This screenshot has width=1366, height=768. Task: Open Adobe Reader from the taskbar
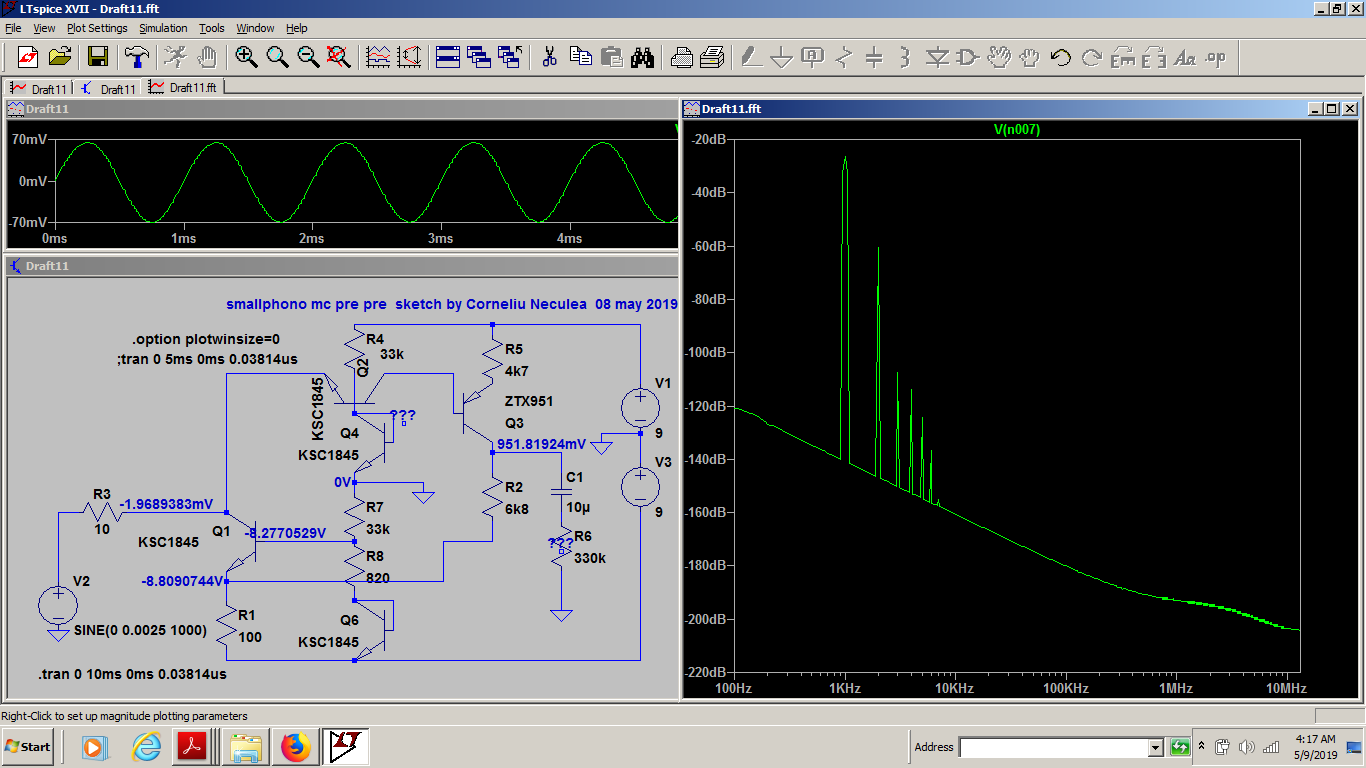tap(192, 747)
